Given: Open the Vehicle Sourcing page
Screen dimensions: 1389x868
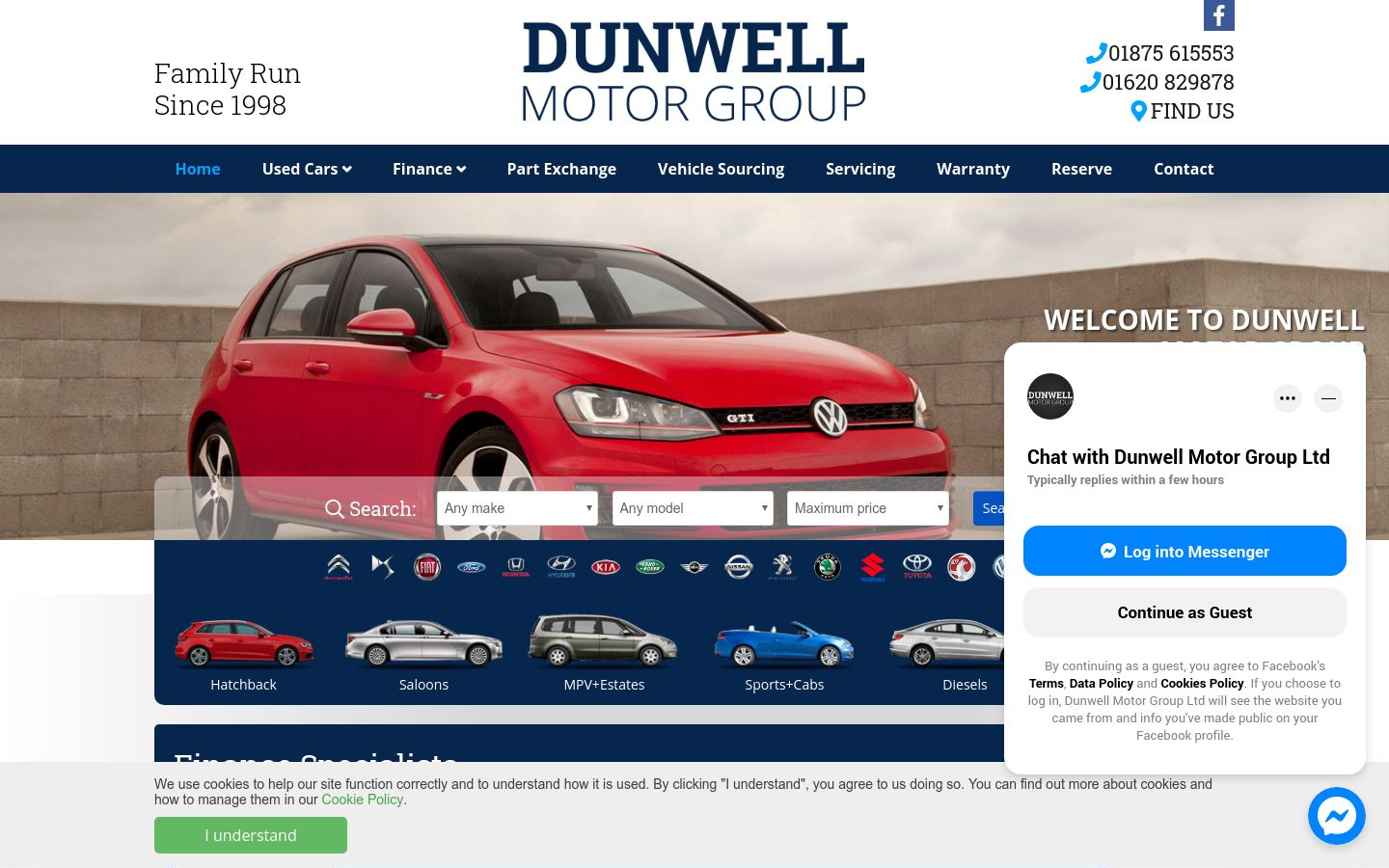Looking at the screenshot, I should [x=721, y=169].
